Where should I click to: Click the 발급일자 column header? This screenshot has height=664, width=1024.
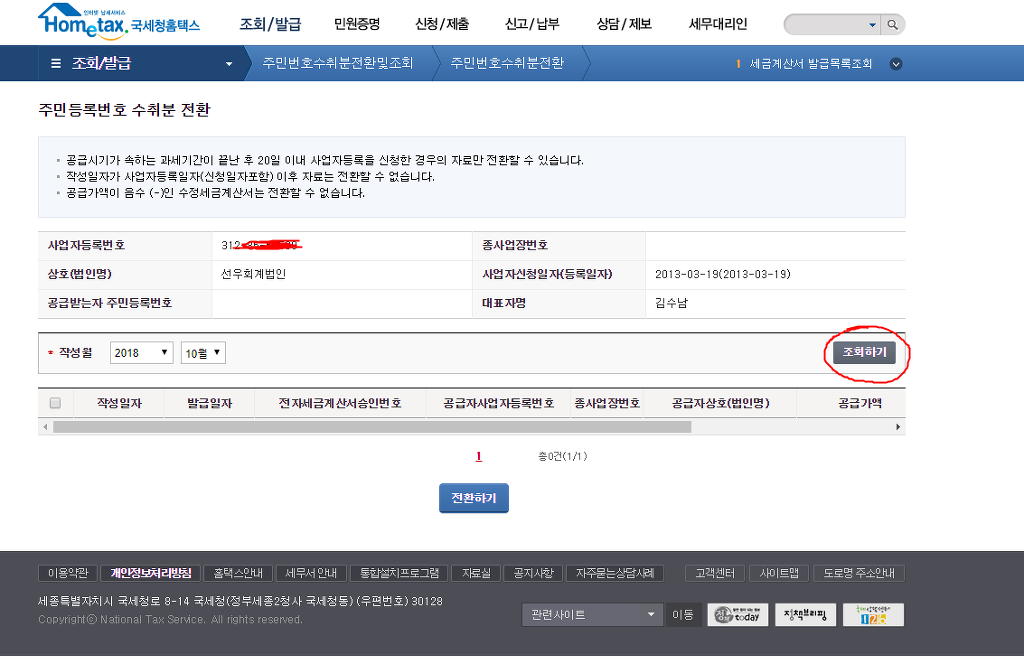(210, 403)
